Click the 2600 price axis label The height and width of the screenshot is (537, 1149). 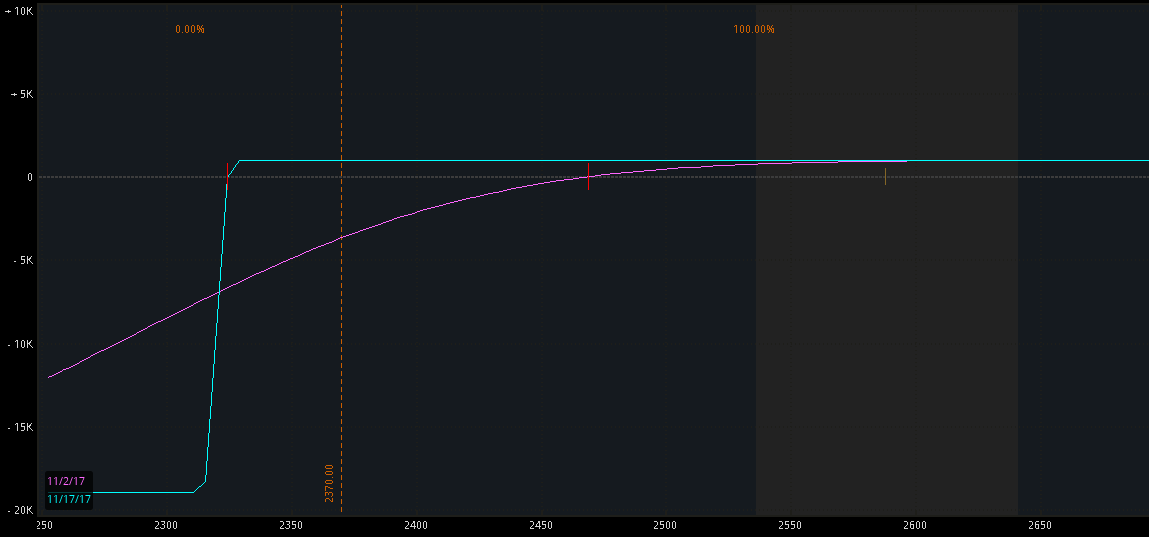915,525
